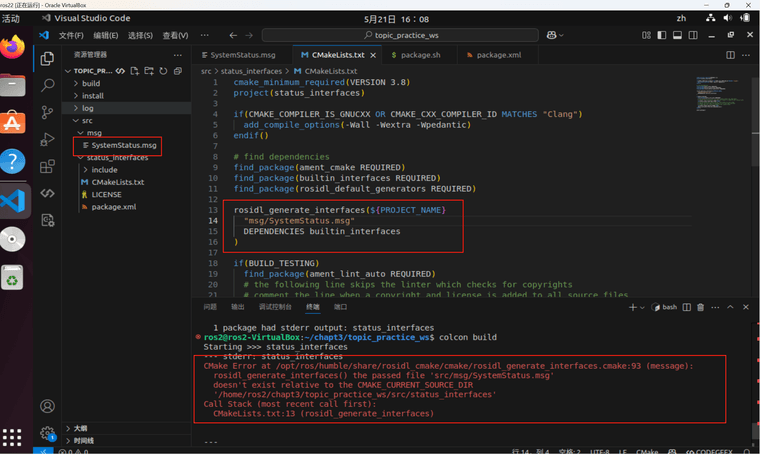This screenshot has width=760, height=454.
Task: Toggle the primary side bar visibility
Action: click(662, 35)
